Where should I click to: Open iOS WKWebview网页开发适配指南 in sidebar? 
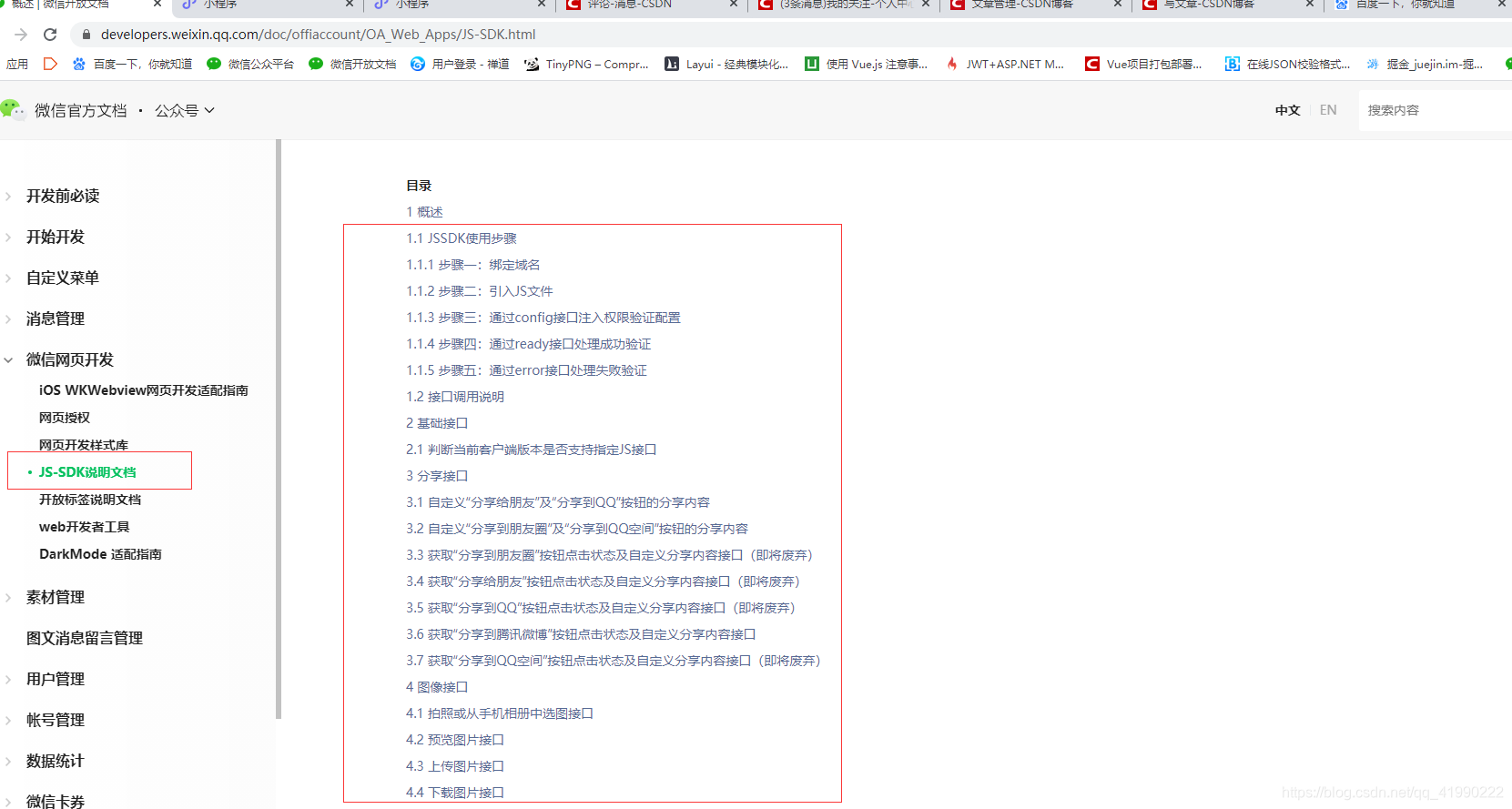(144, 390)
